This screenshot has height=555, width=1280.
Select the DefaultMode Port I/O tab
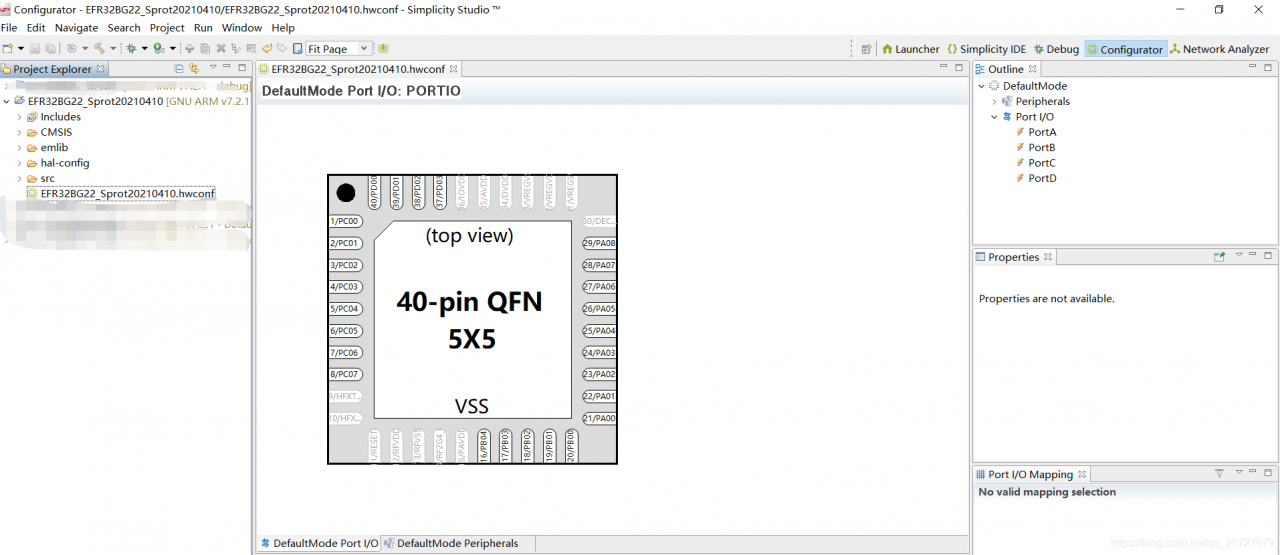click(319, 543)
